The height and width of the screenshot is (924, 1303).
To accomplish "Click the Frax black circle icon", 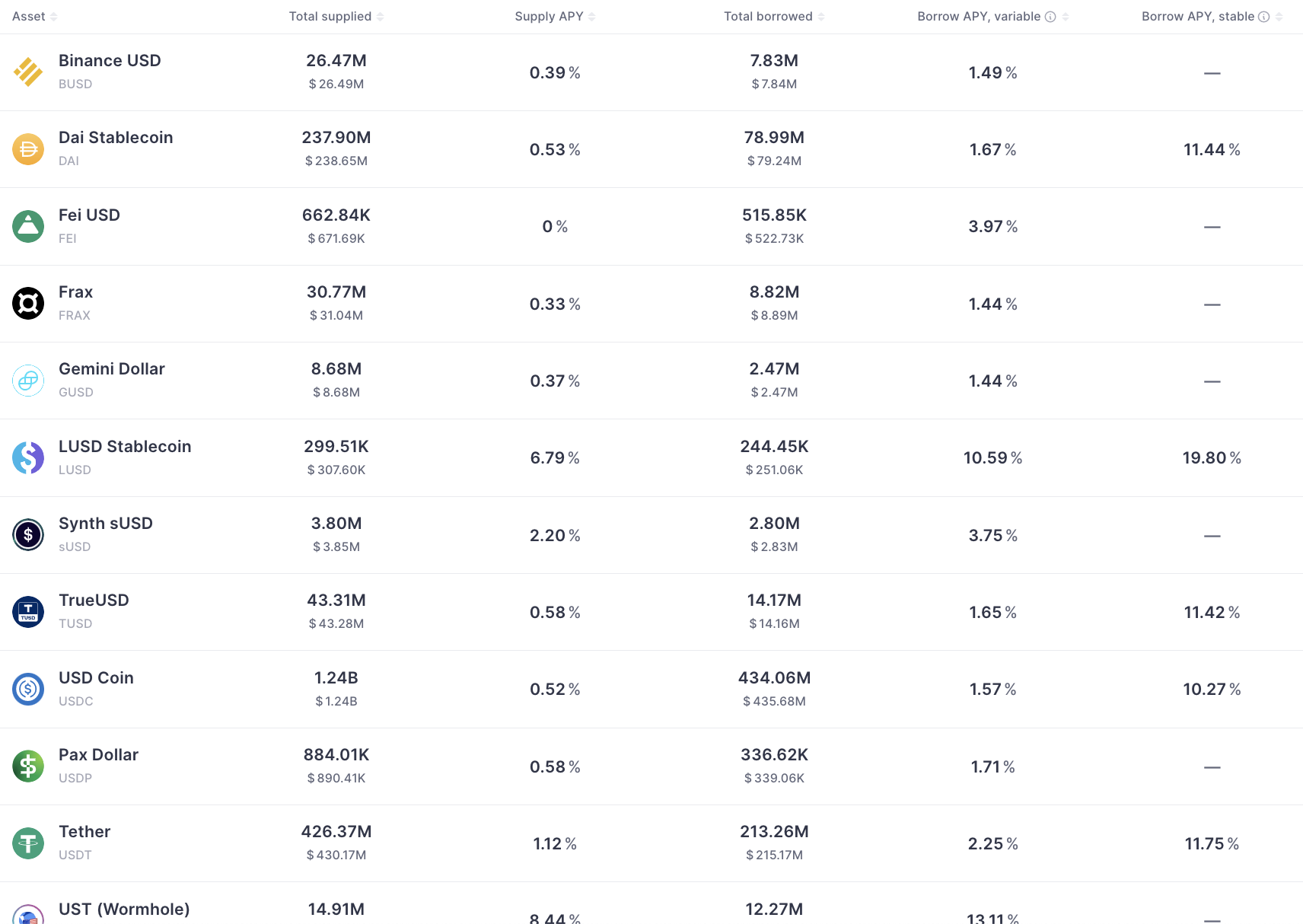I will click(28, 304).
